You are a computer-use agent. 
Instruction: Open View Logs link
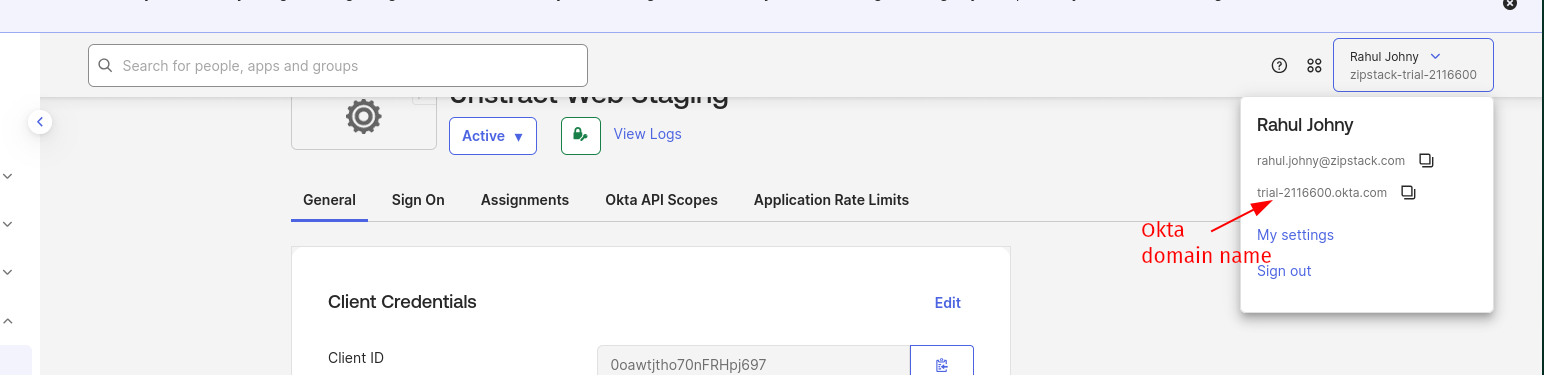pyautogui.click(x=647, y=134)
